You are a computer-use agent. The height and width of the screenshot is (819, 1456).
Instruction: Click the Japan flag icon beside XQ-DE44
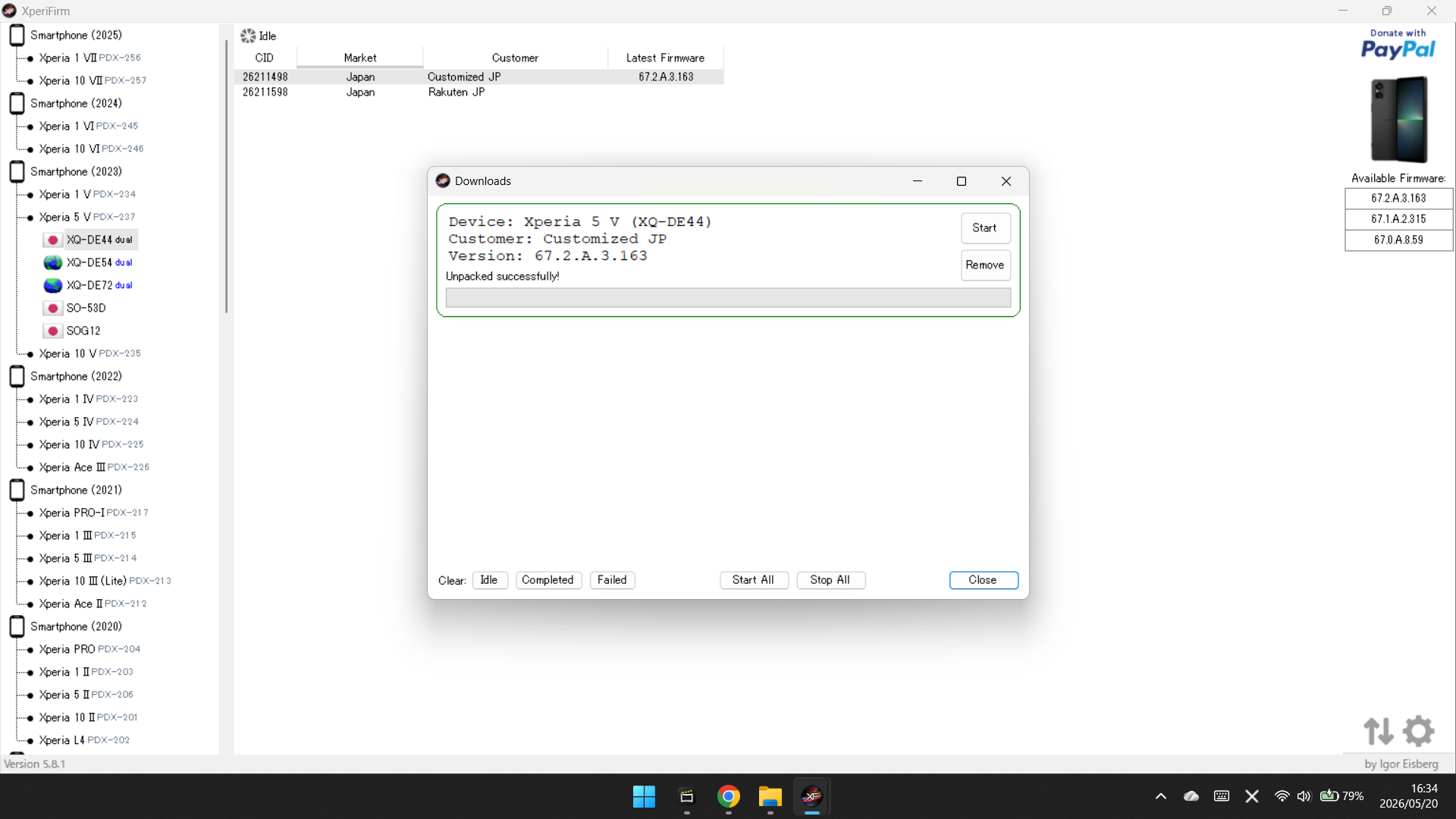click(x=52, y=240)
